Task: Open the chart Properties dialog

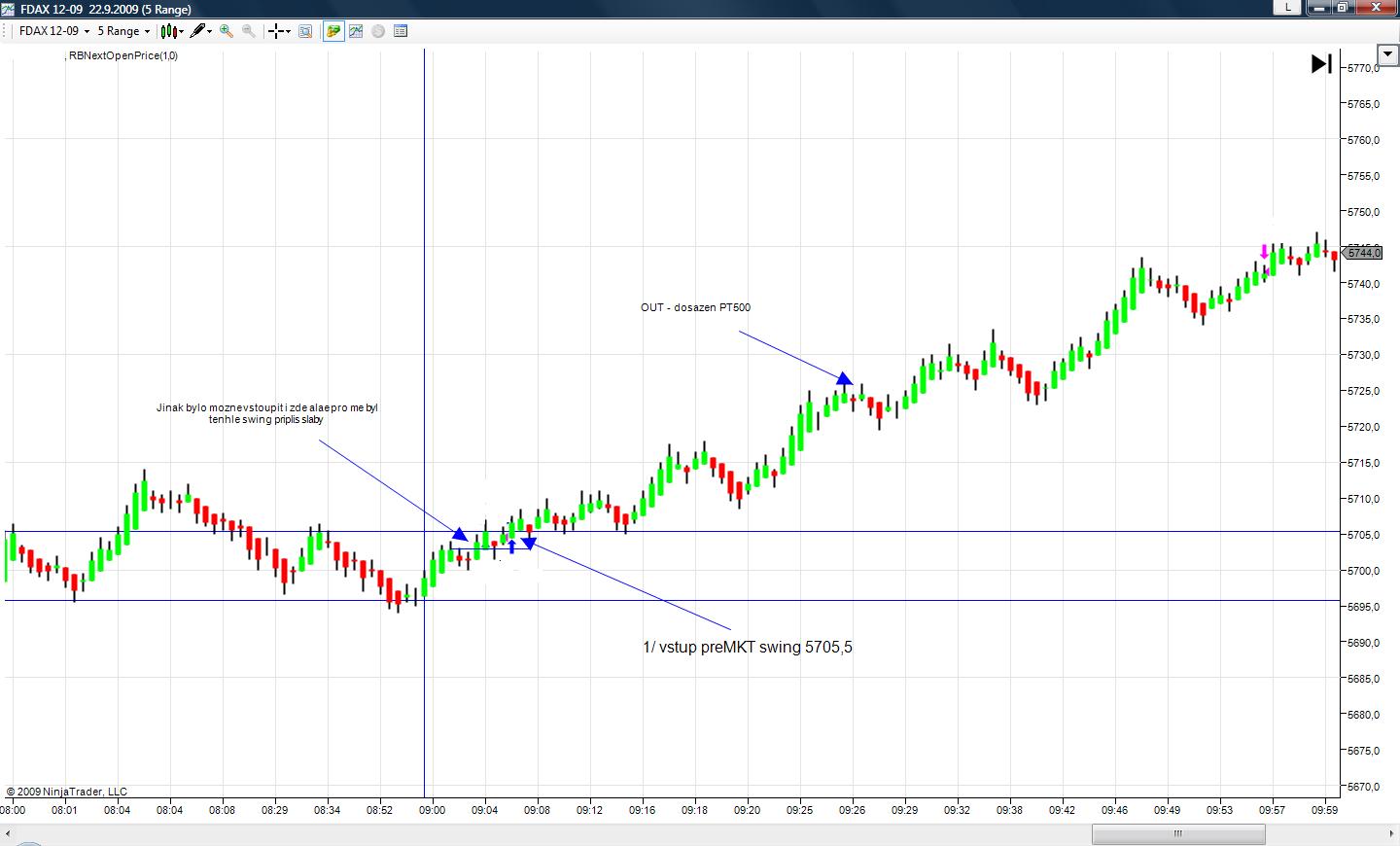Action: click(x=401, y=31)
